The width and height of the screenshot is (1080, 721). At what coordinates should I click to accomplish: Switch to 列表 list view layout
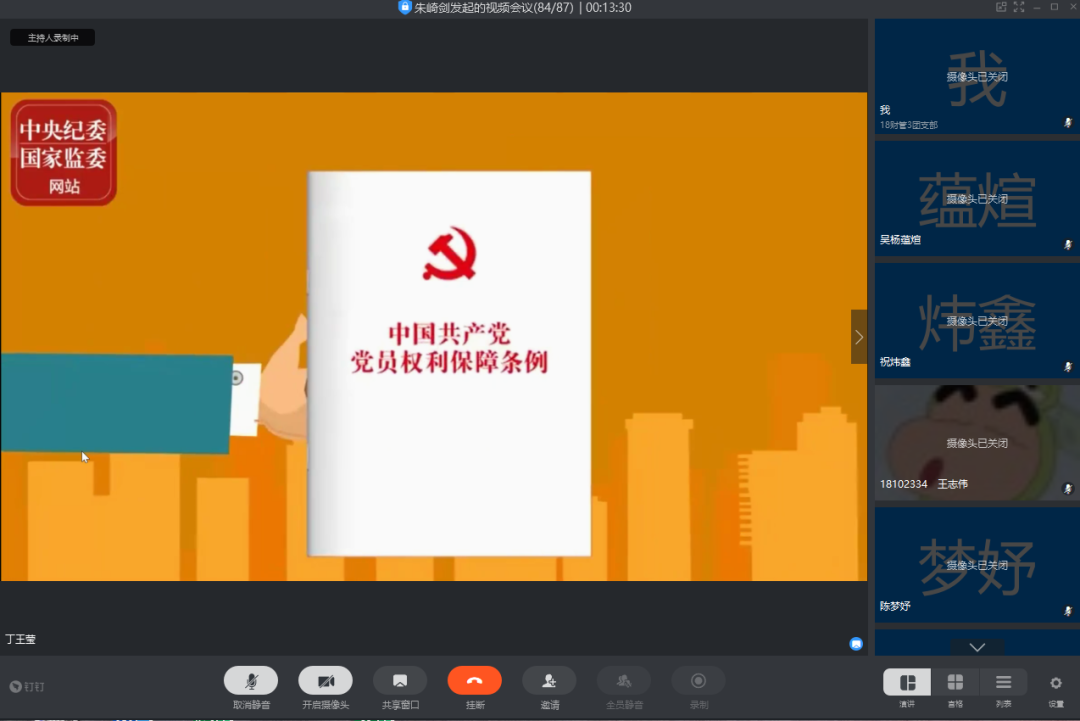coord(1003,682)
